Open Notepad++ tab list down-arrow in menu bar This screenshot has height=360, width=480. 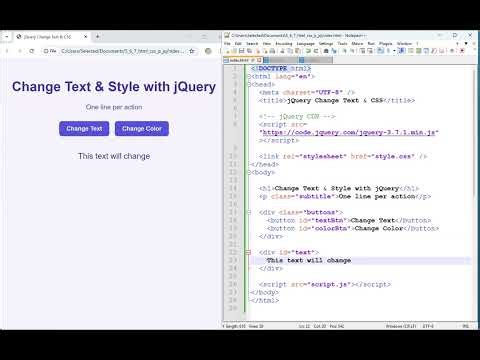click(466, 43)
